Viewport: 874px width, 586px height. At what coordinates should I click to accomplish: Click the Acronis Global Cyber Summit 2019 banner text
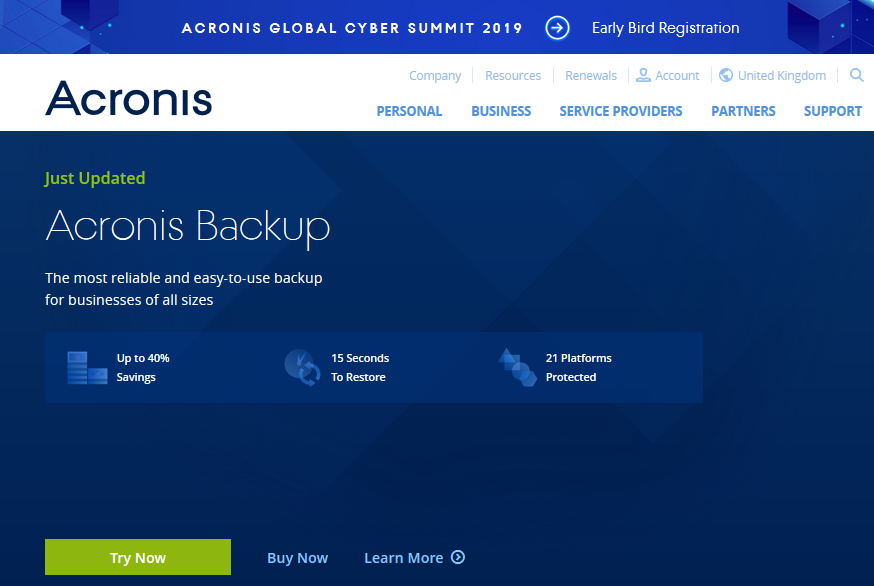tap(352, 28)
